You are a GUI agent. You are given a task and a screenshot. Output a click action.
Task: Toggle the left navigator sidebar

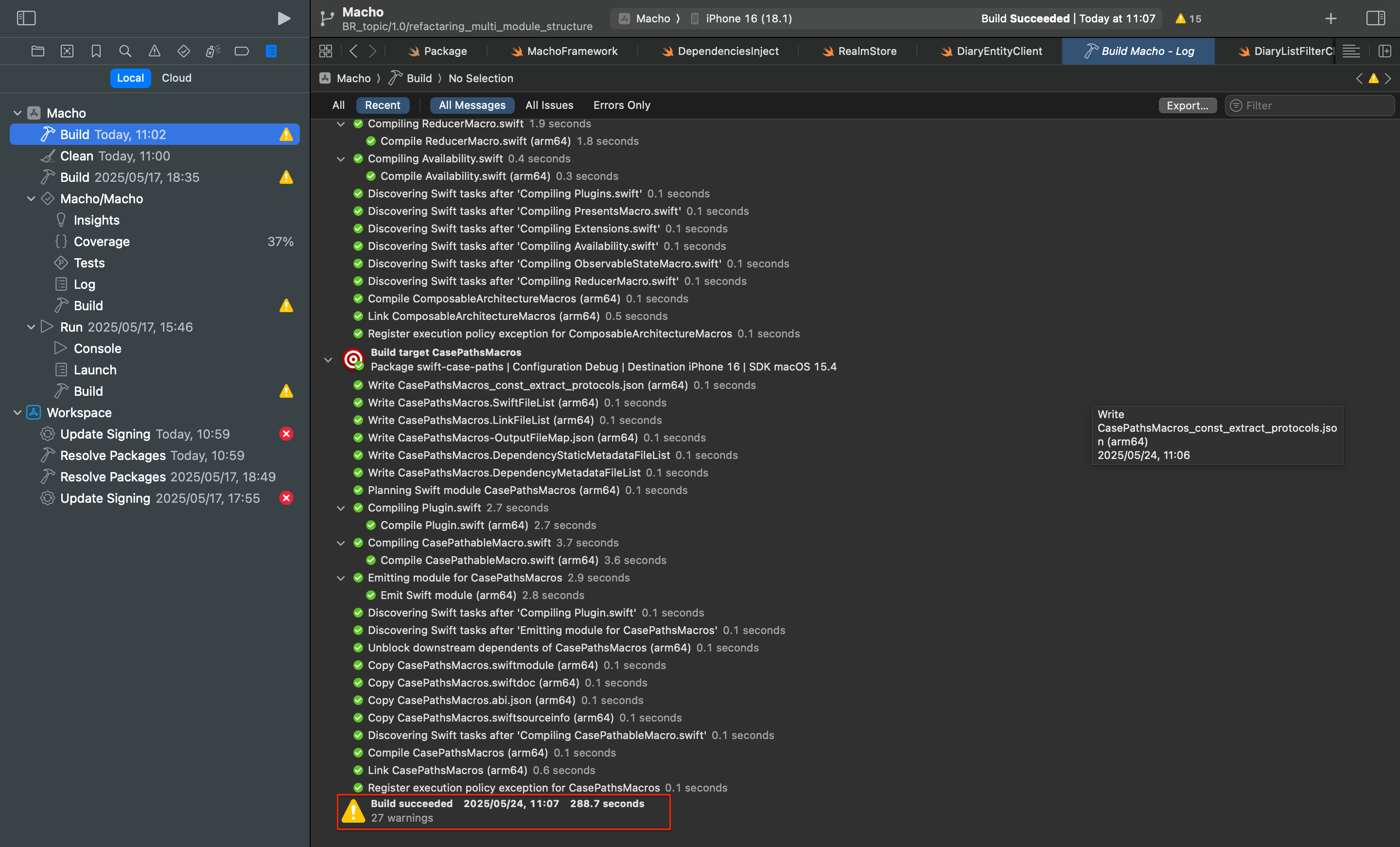26,18
